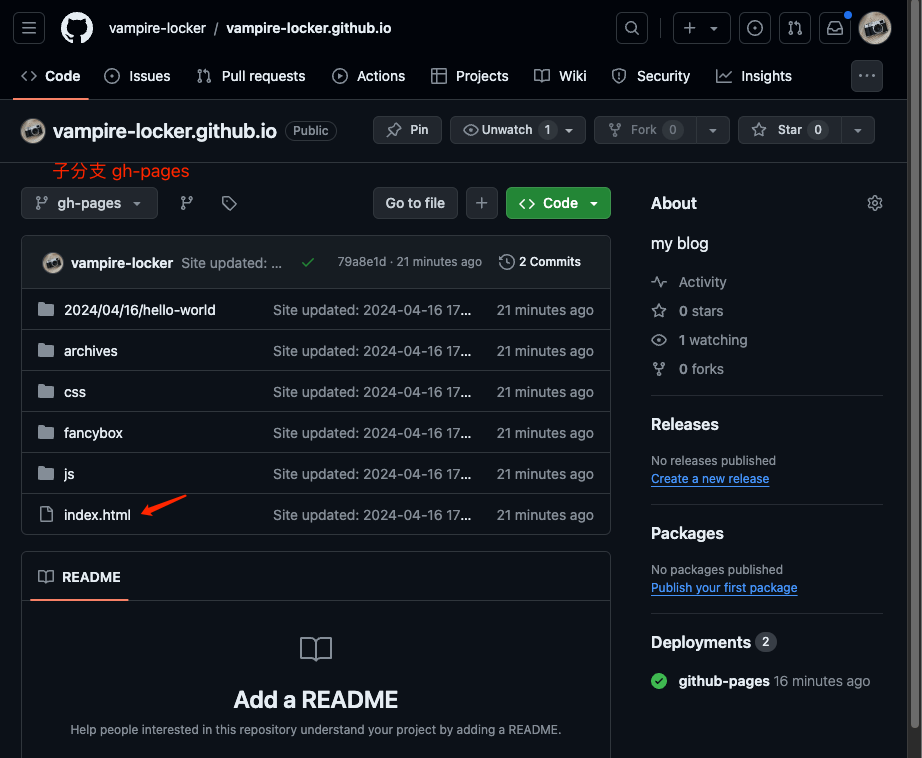
Task: Open the css folder
Action: (x=75, y=392)
